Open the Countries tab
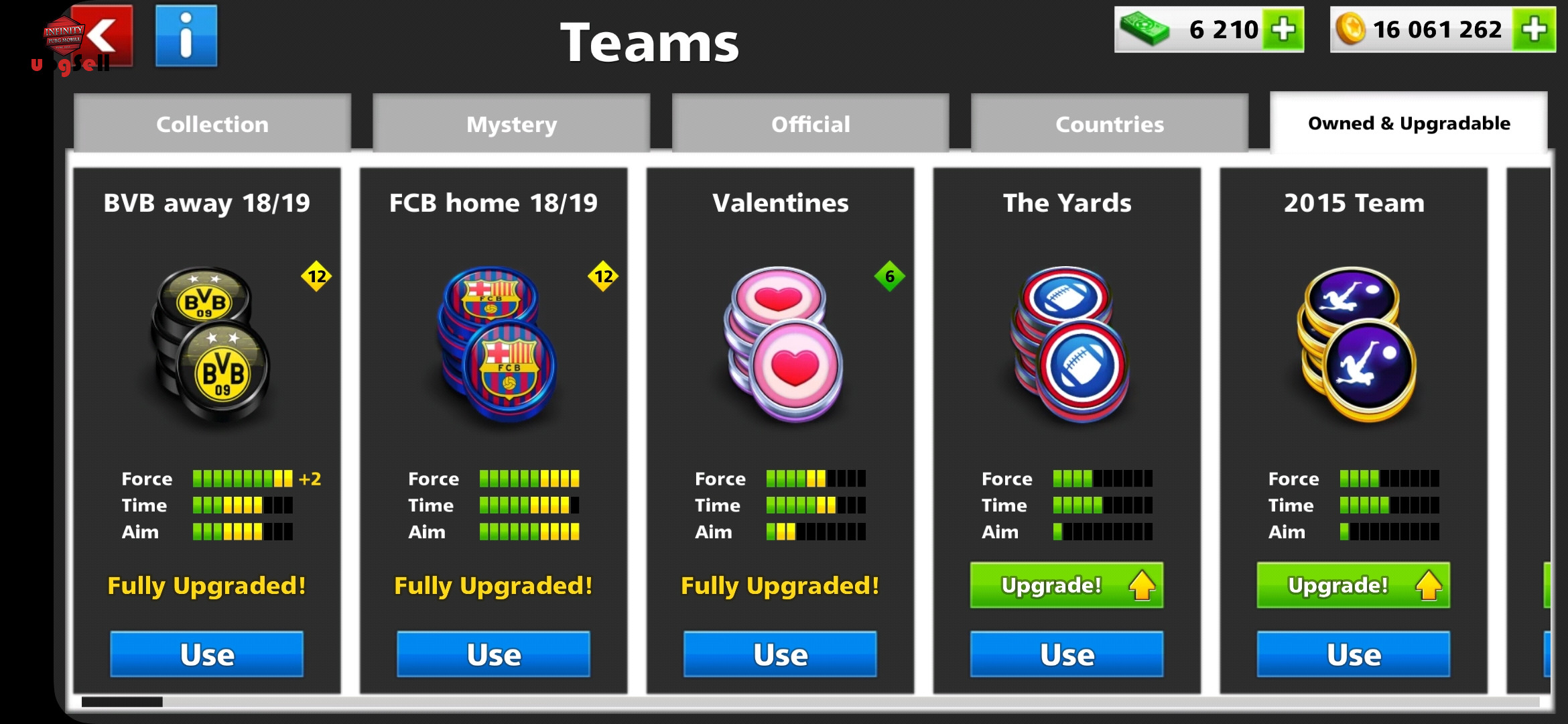Screen dimensions: 1568x724 tap(1110, 124)
